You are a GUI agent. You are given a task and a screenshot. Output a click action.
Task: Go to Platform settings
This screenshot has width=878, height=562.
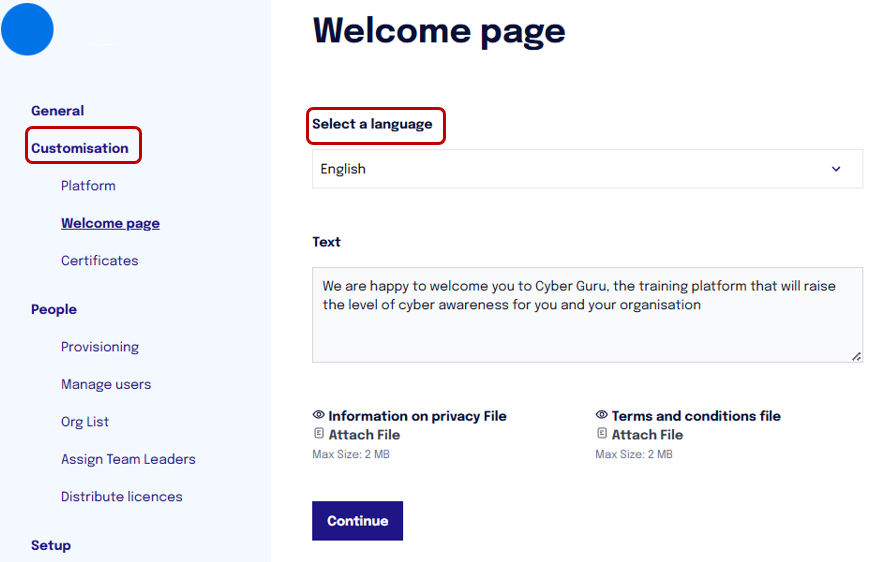tap(88, 186)
